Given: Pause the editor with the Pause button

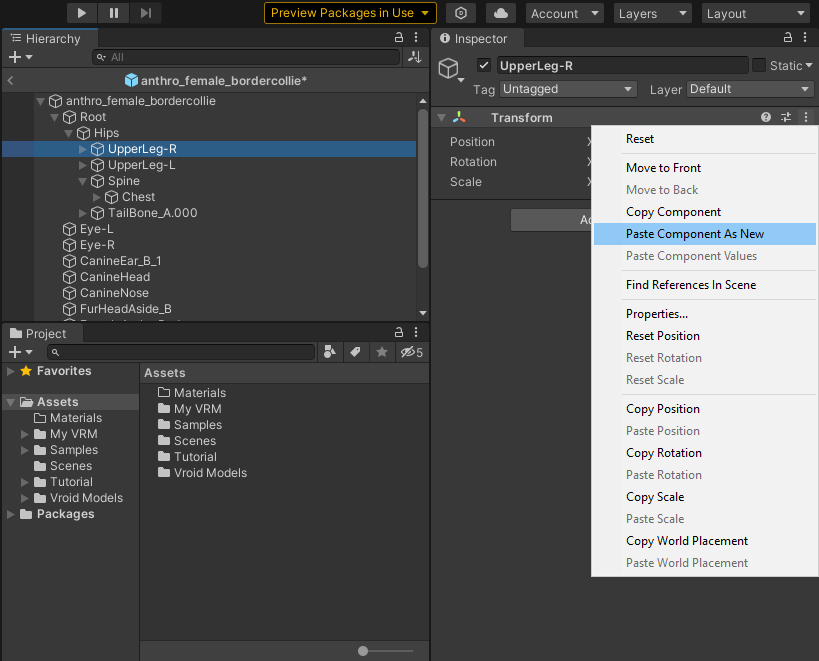Looking at the screenshot, I should (114, 13).
